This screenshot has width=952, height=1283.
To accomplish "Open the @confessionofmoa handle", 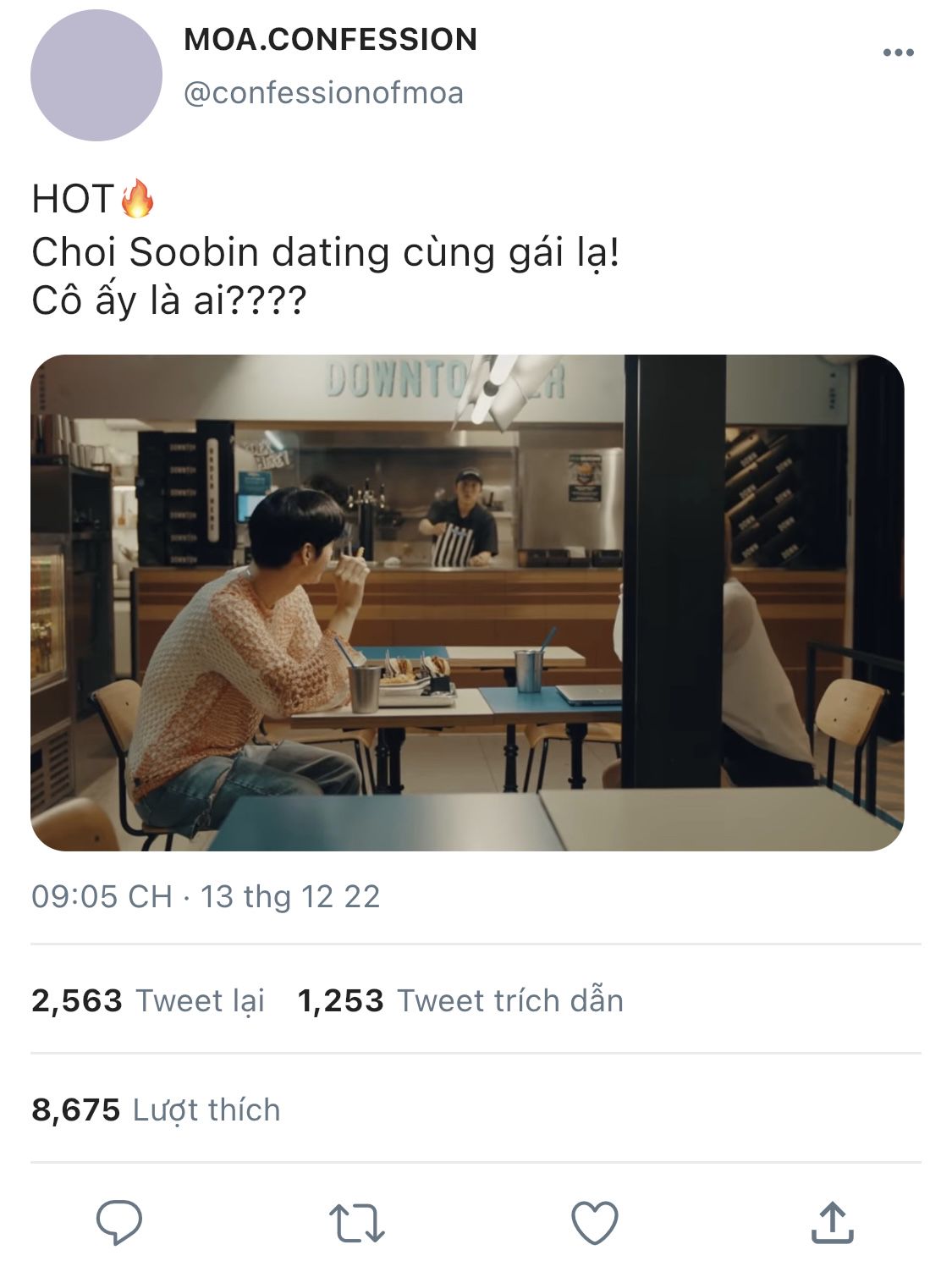I will [324, 93].
